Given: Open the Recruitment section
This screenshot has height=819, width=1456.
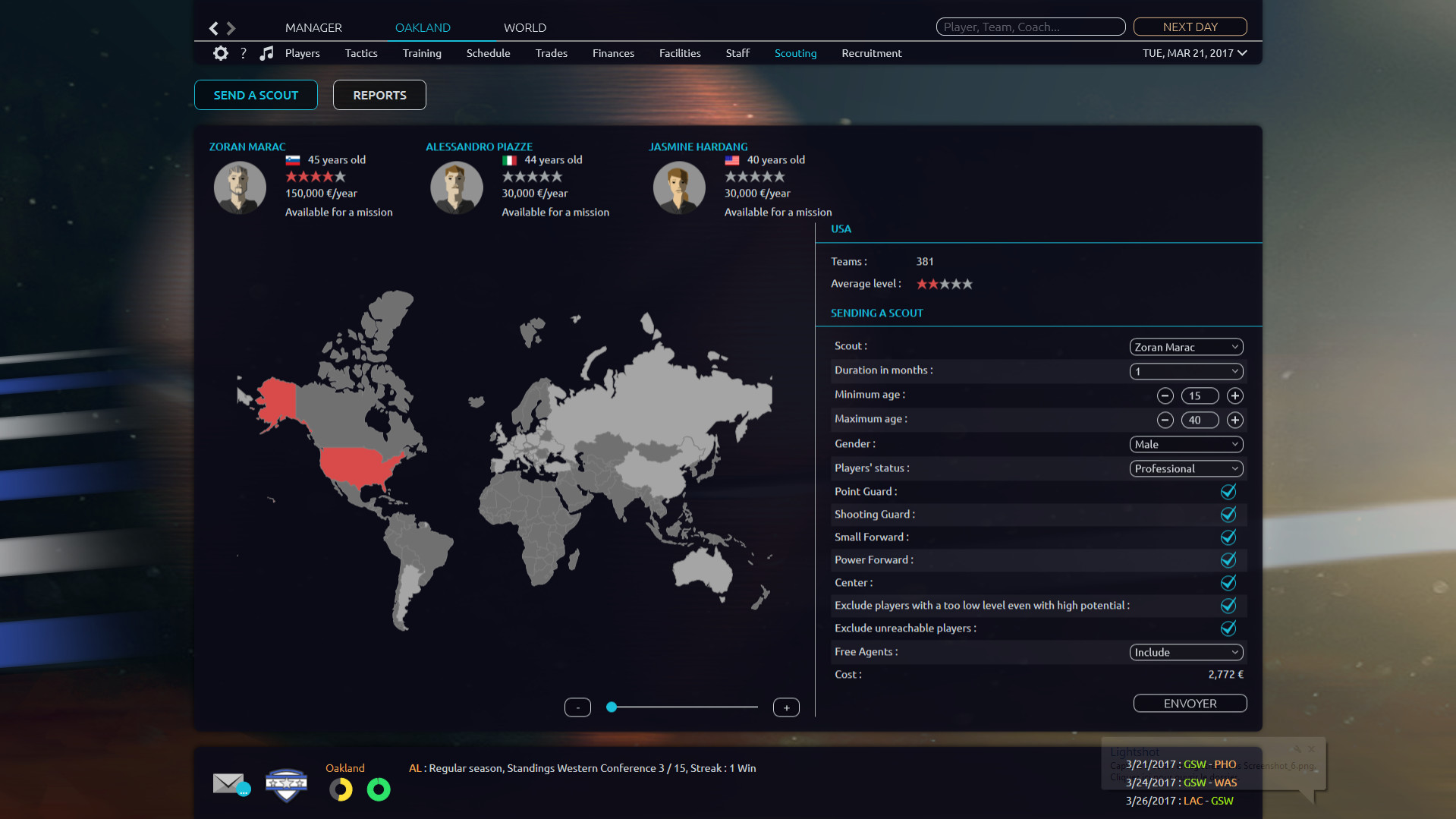Looking at the screenshot, I should [x=871, y=53].
